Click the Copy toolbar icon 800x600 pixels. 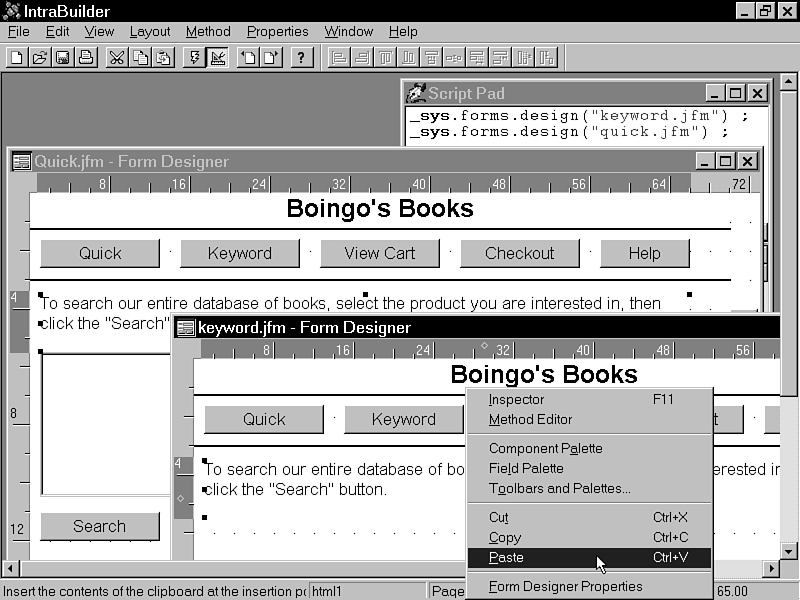[140, 57]
